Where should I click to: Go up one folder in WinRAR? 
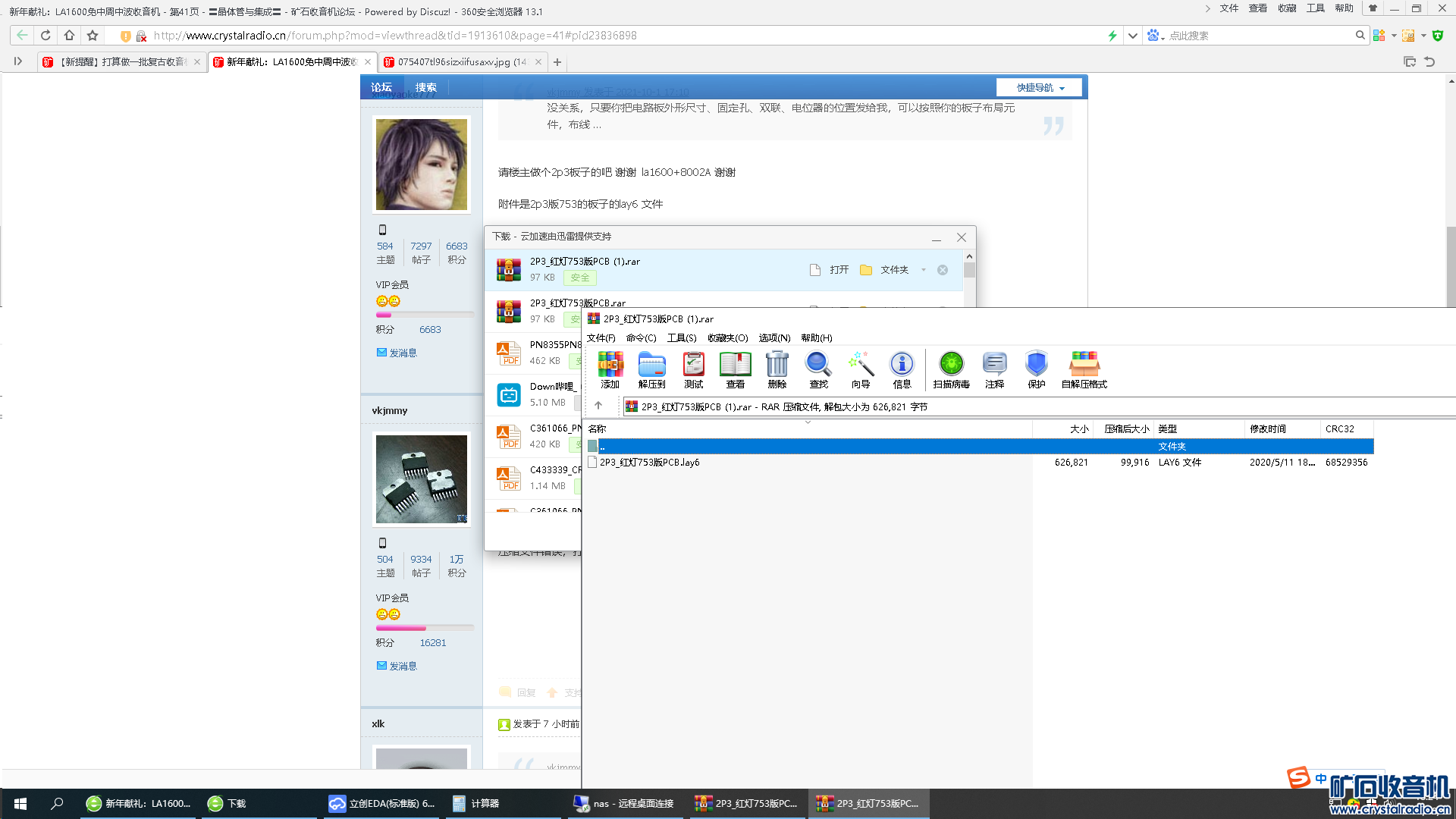[598, 406]
